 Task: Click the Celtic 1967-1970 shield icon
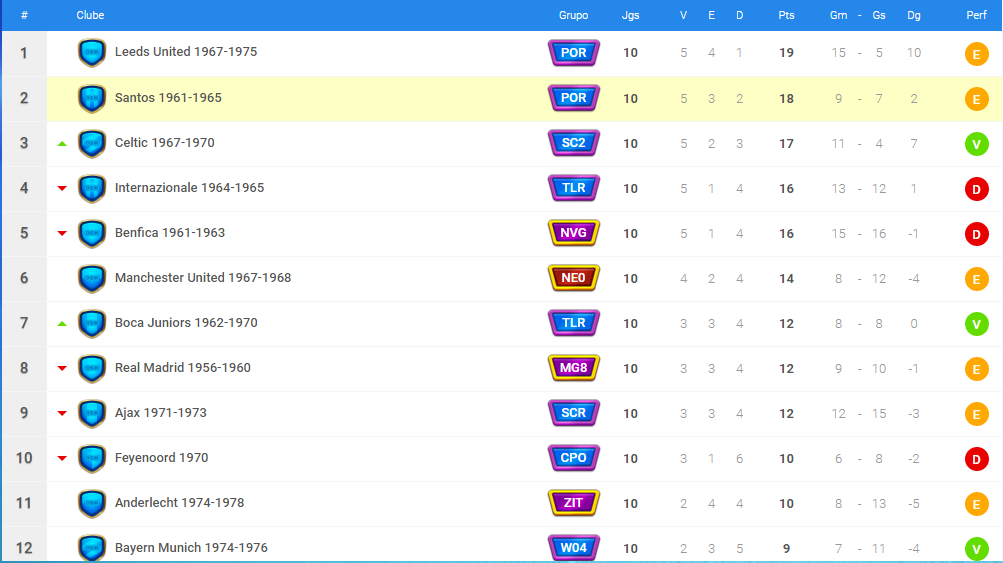click(x=92, y=143)
